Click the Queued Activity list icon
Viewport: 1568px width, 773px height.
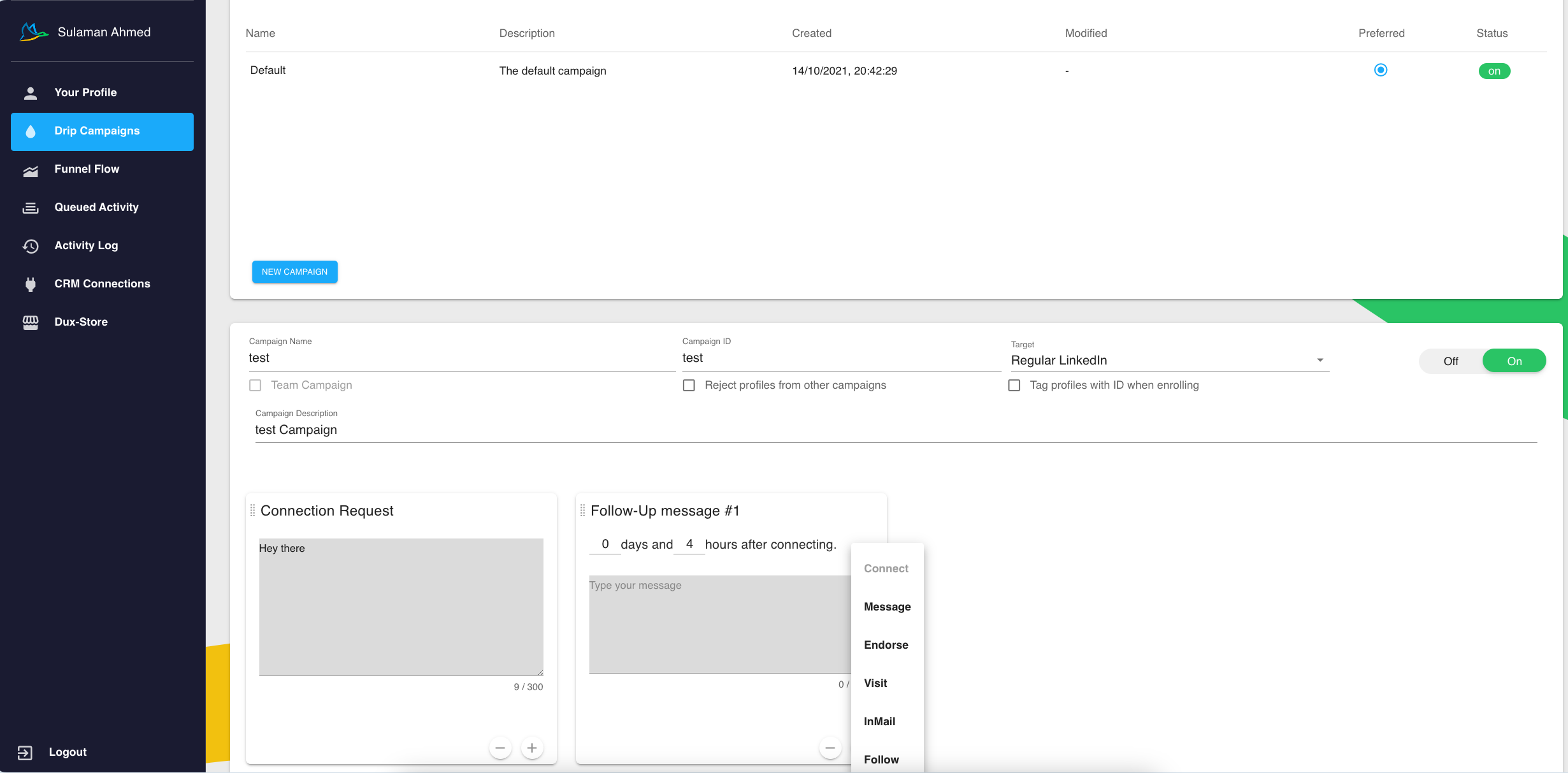31,208
